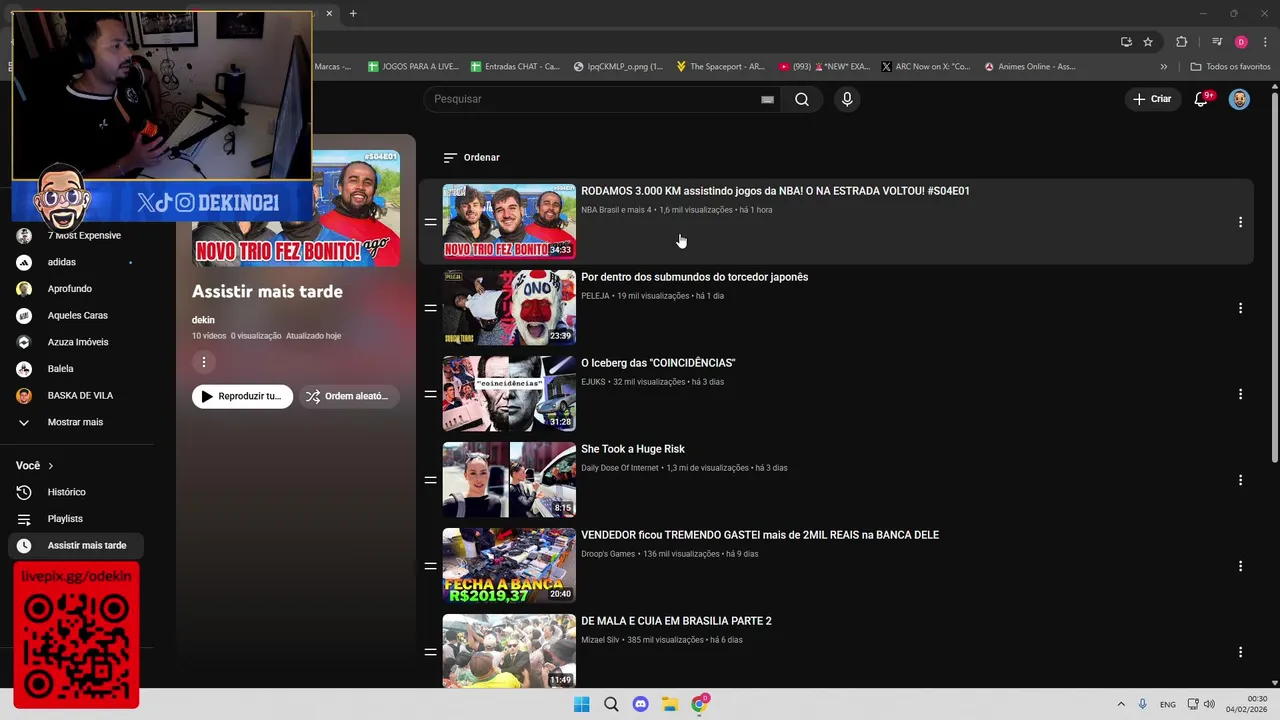
Task: Open options menu for RODAMOS 3.000 KM video
Action: pos(1240,222)
